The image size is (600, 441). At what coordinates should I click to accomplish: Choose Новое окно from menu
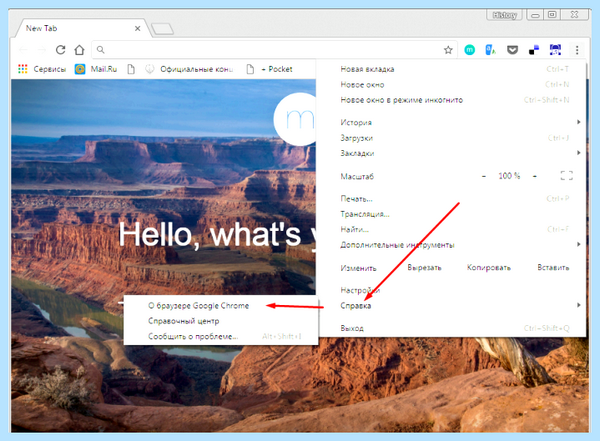pos(452,85)
